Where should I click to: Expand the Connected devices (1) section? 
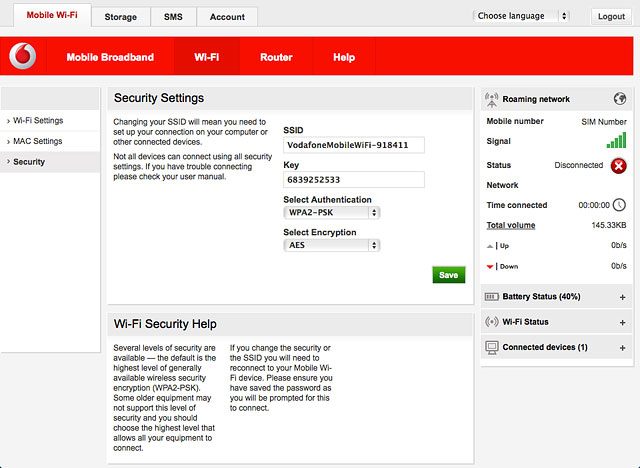coord(622,348)
